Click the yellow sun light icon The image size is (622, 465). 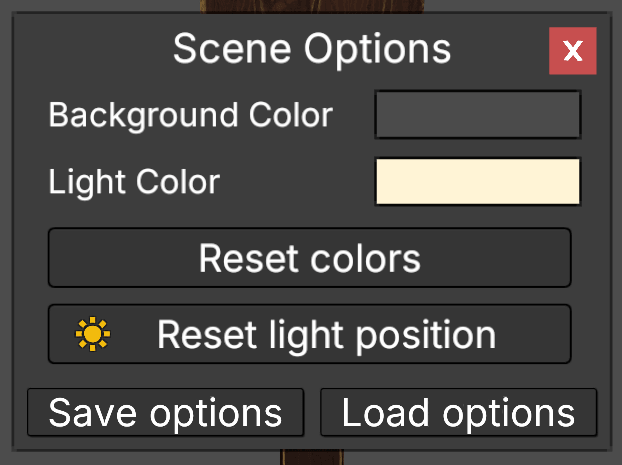(x=93, y=334)
